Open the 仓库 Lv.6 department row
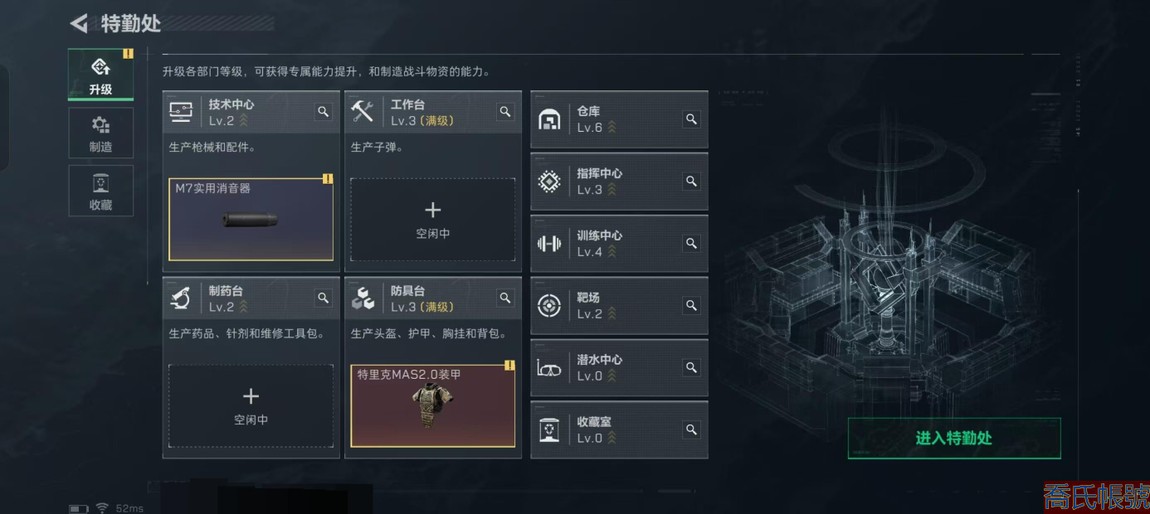Image resolution: width=1150 pixels, height=514 pixels. coord(620,120)
